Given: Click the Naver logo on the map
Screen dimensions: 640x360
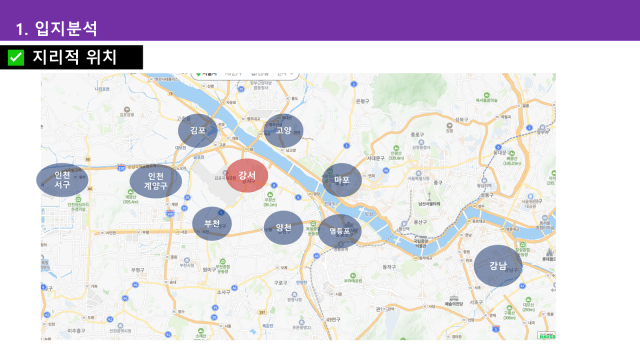Looking at the screenshot, I should [x=547, y=336].
